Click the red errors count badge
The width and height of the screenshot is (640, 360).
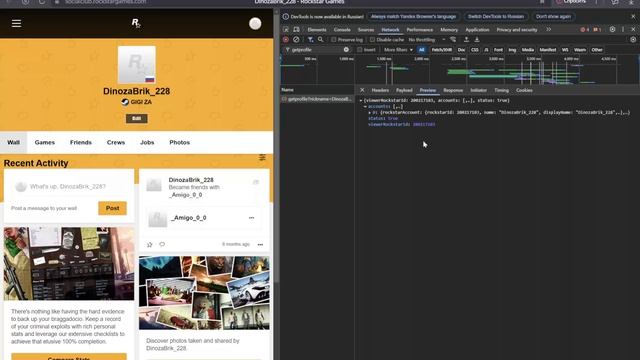585,30
